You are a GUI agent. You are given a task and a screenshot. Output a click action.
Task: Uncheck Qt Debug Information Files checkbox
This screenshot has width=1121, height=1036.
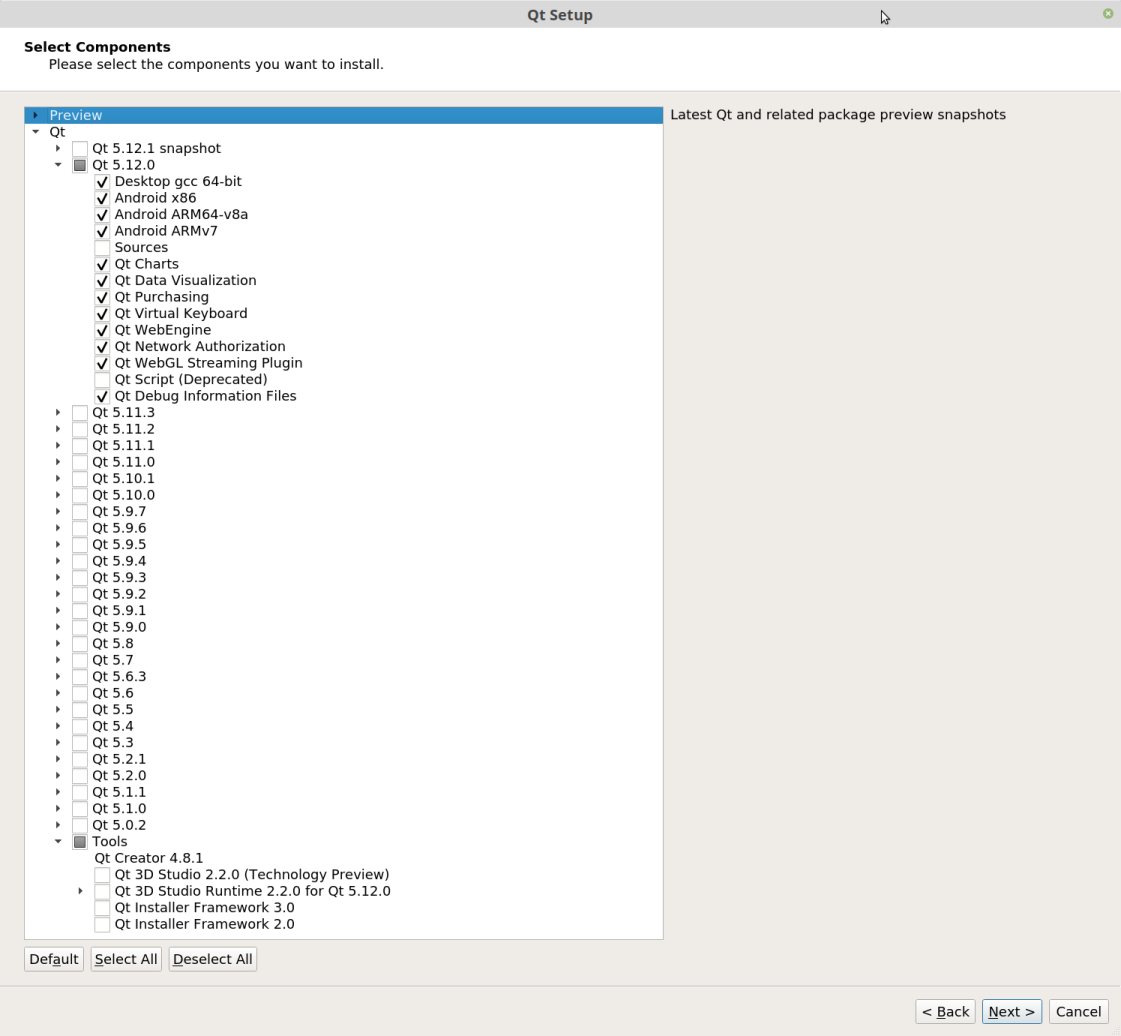pos(102,396)
